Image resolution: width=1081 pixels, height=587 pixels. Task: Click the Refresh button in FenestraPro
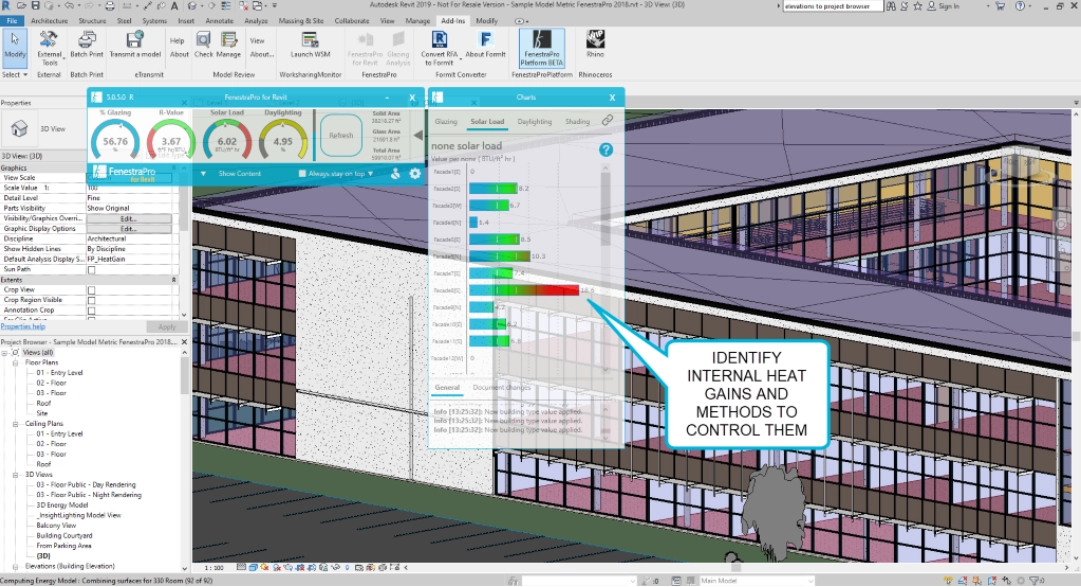[x=341, y=135]
